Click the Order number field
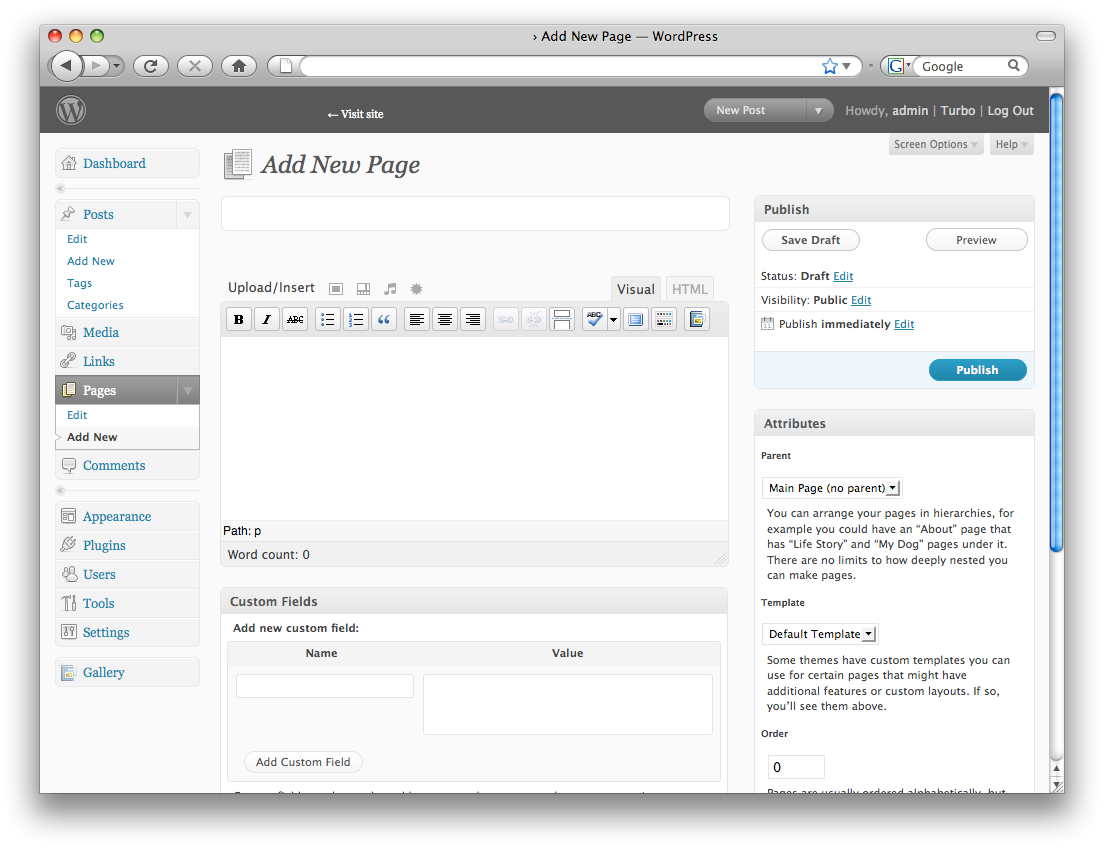 [796, 767]
